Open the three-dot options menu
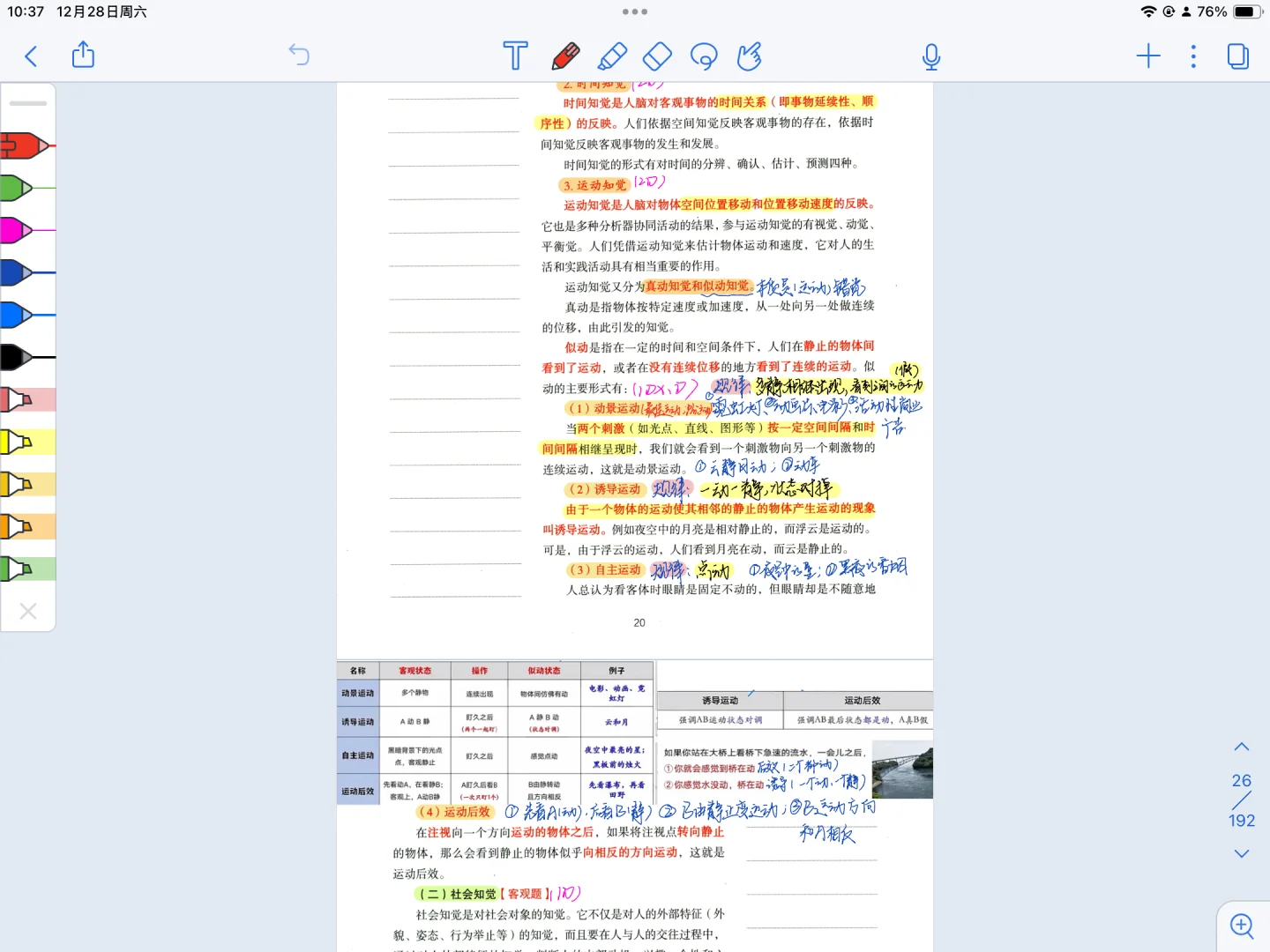1270x952 pixels. tap(1192, 56)
